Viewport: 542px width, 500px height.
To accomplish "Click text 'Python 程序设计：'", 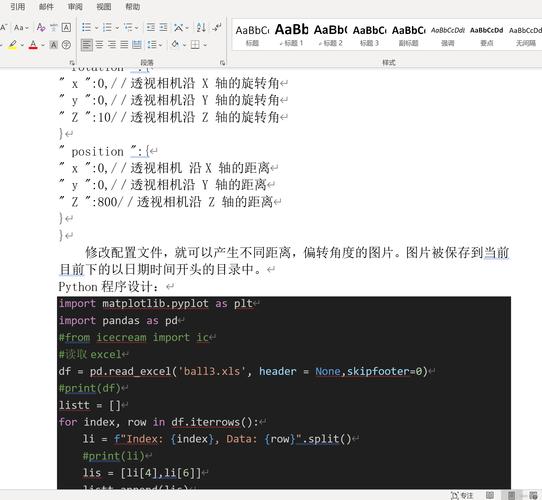I will pyautogui.click(x=109, y=287).
